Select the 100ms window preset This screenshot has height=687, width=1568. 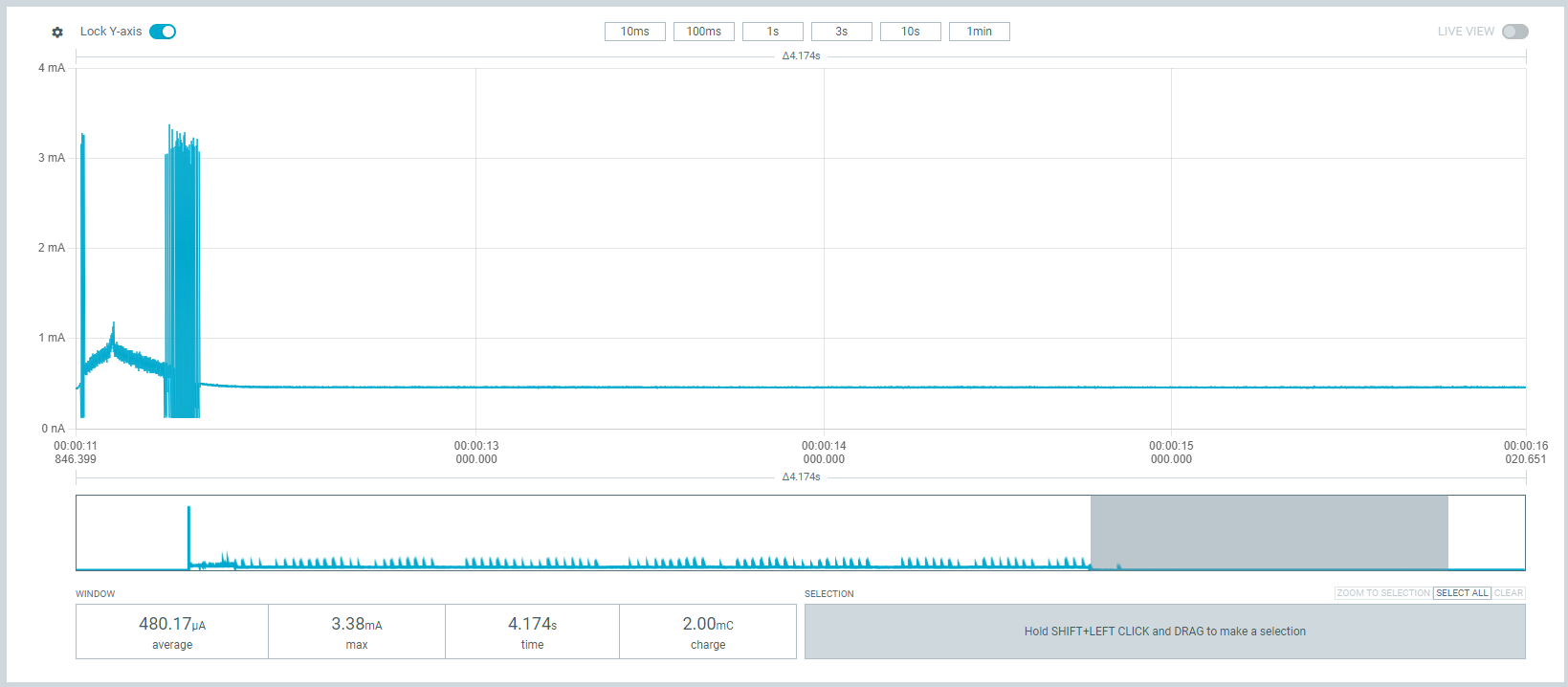pyautogui.click(x=703, y=32)
